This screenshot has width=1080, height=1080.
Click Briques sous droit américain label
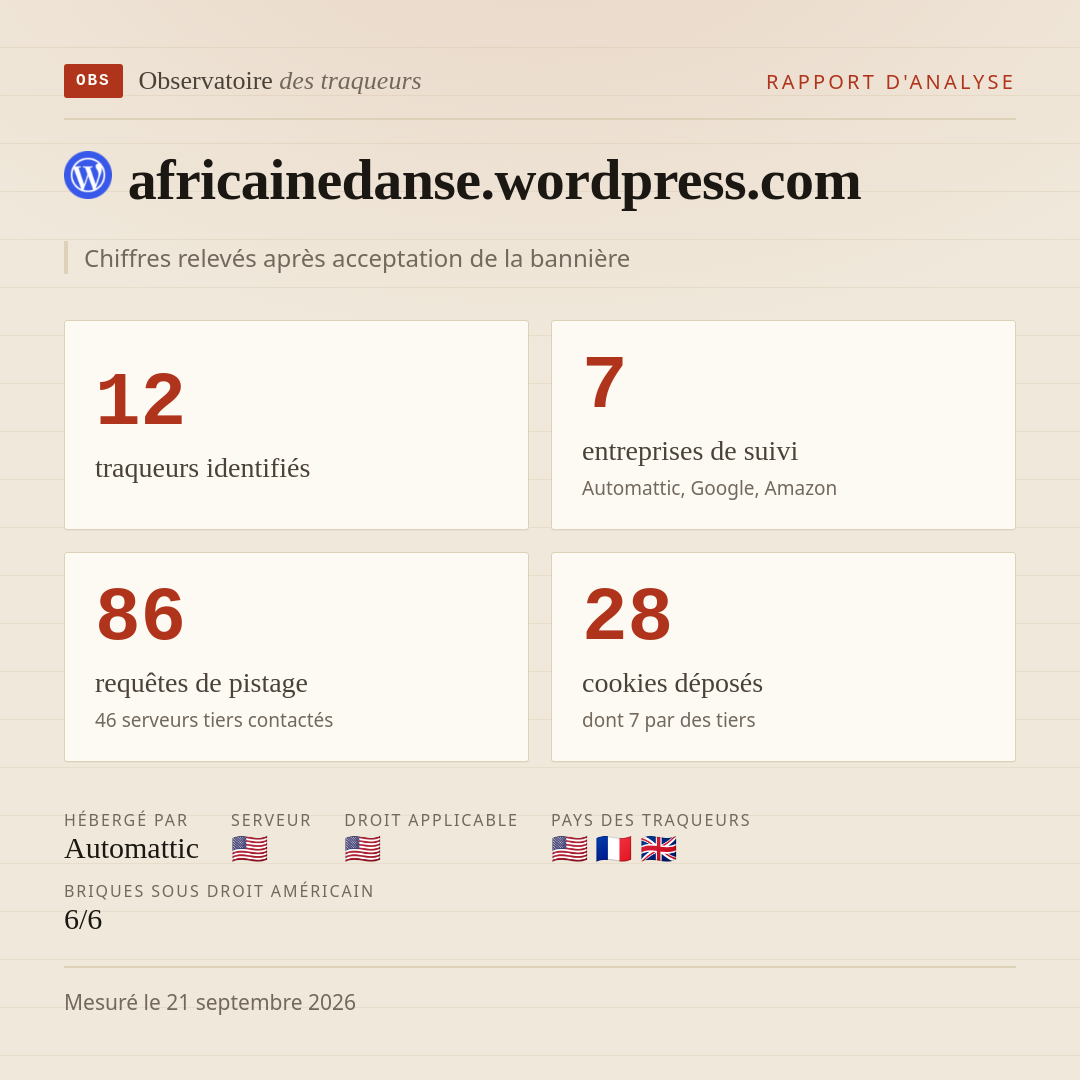coord(219,891)
